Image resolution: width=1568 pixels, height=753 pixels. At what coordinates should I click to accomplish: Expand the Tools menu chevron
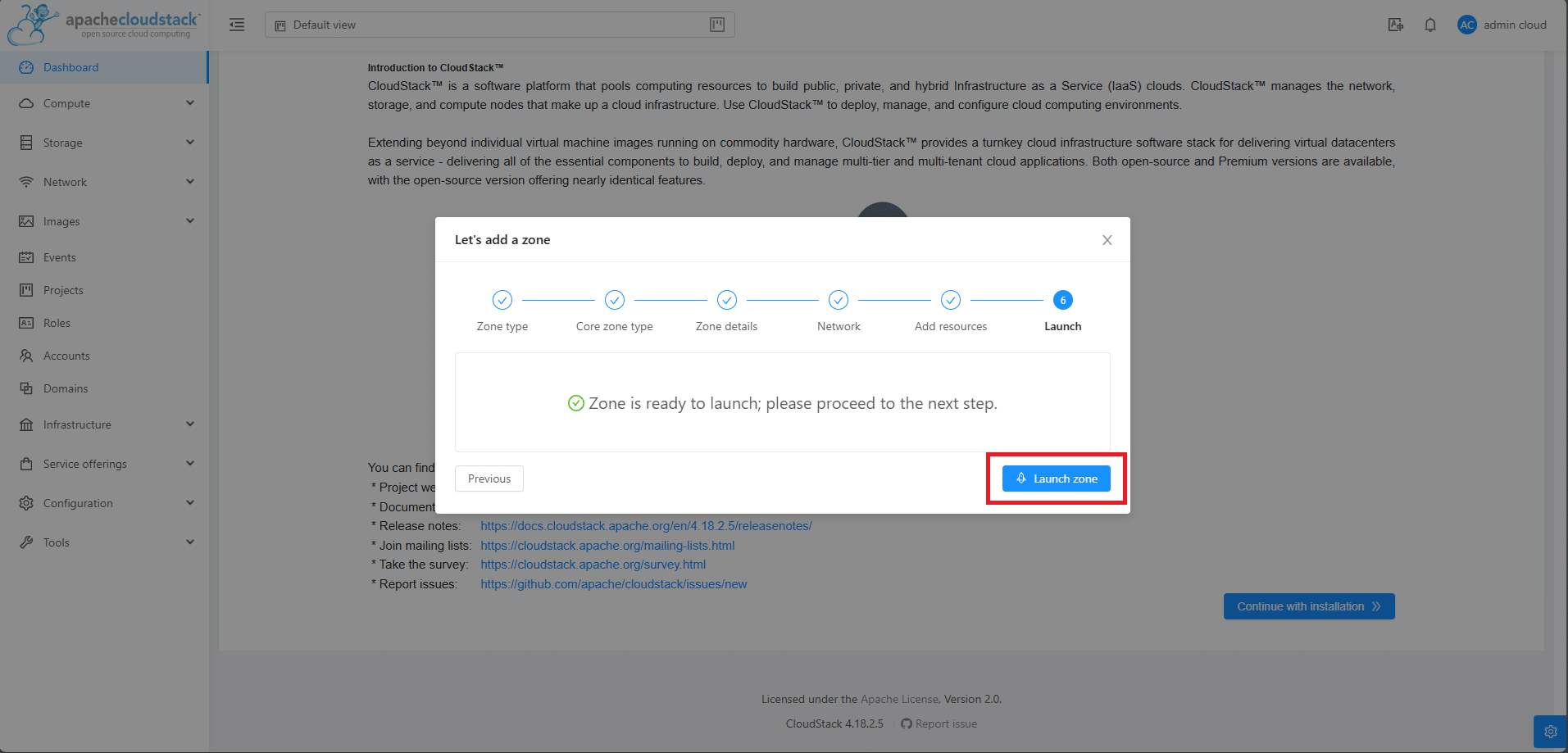190,542
